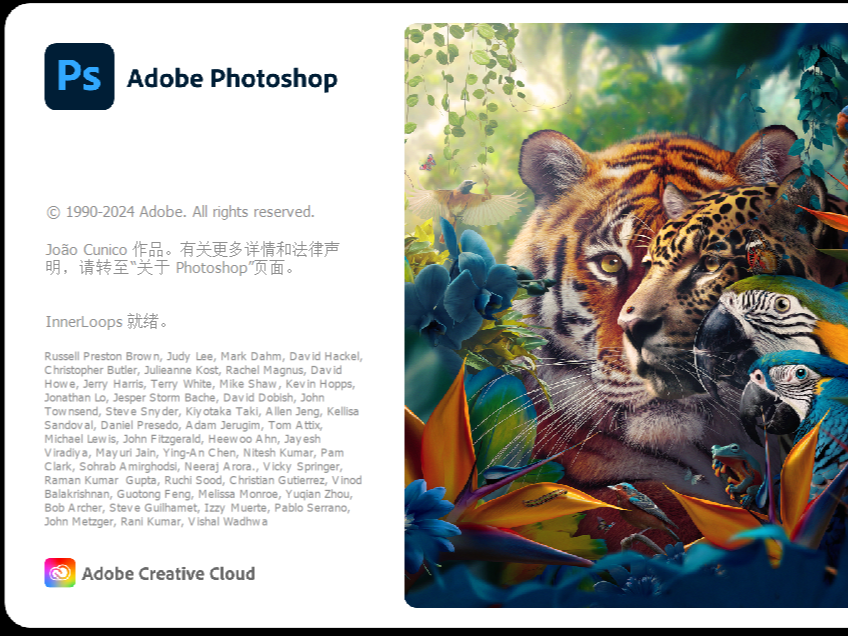Click the Adobe Creative Cloud label
Image resolution: width=848 pixels, height=636 pixels.
[x=168, y=573]
